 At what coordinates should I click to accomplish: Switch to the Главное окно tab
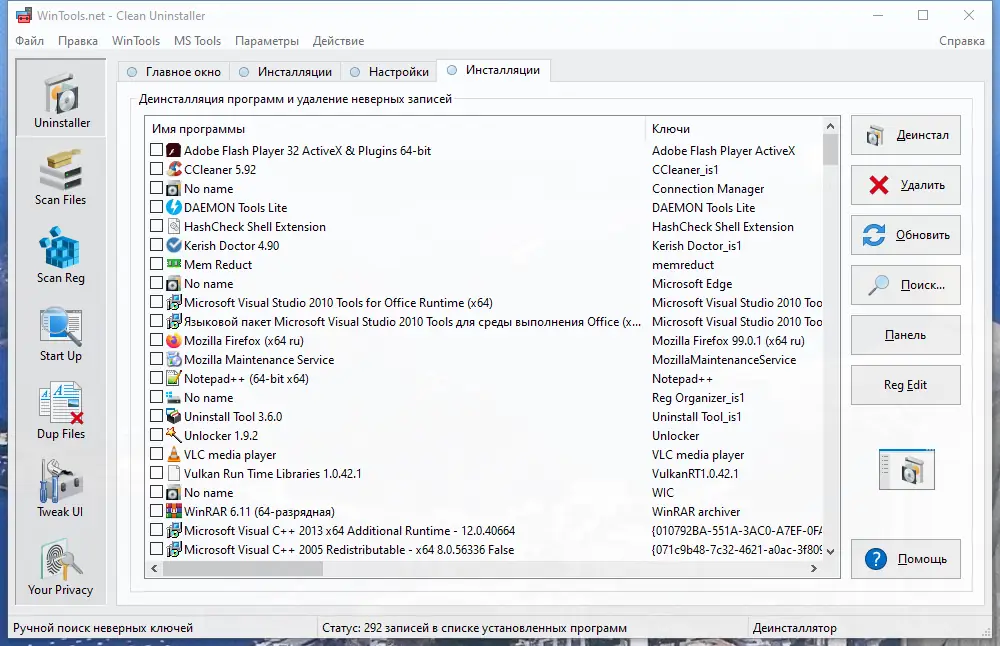[x=174, y=72]
